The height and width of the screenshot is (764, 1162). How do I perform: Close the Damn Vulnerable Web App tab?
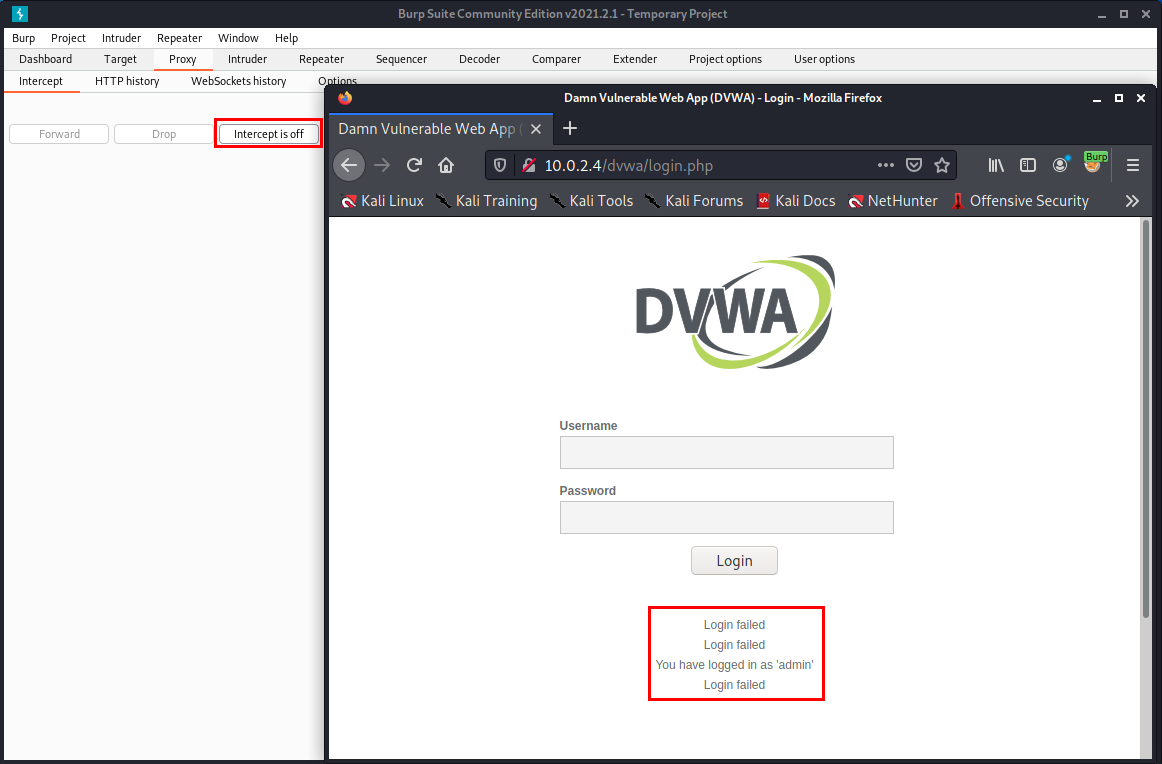536,129
